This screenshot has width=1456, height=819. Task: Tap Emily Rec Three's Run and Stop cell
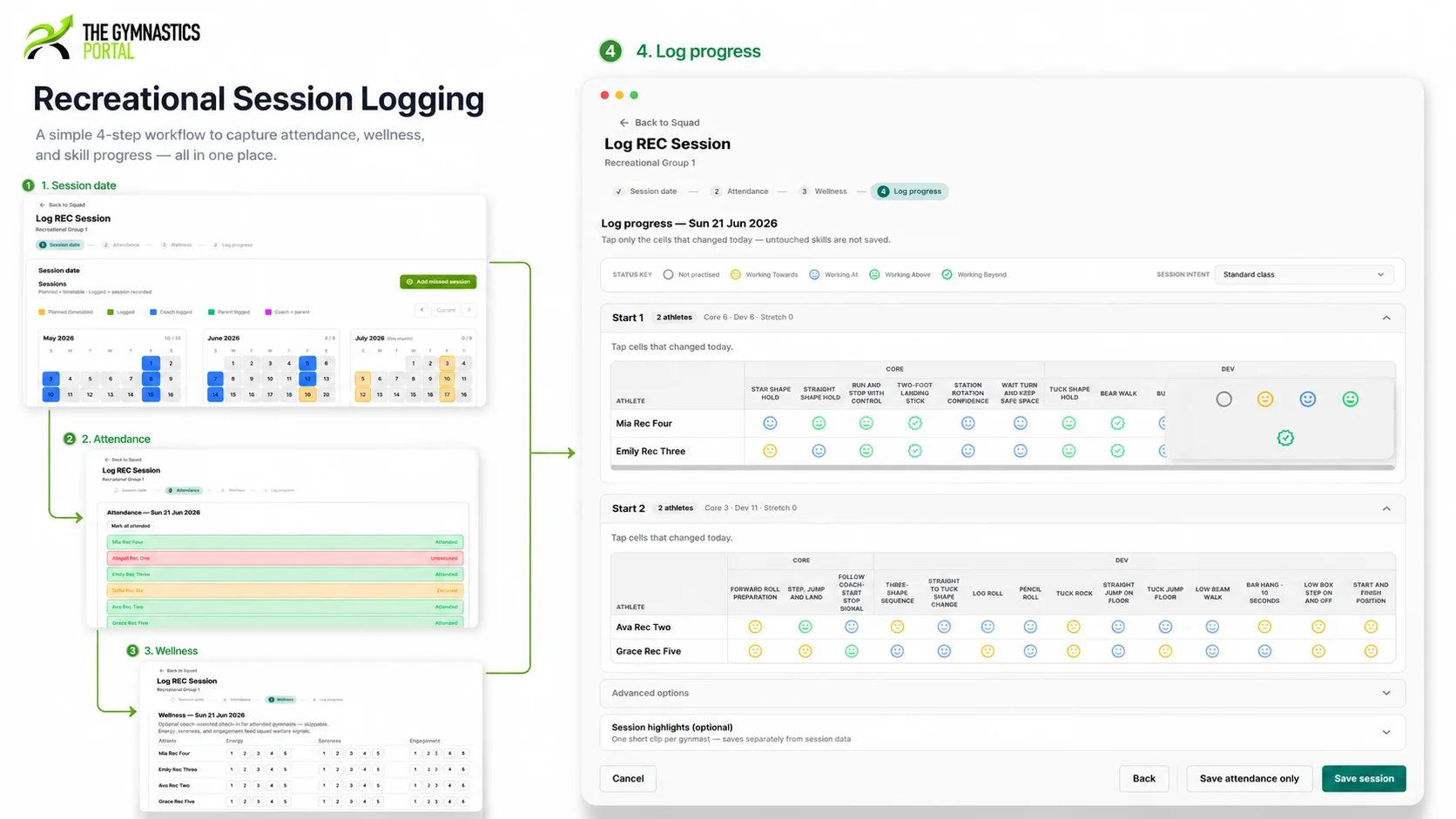pyautogui.click(x=866, y=451)
